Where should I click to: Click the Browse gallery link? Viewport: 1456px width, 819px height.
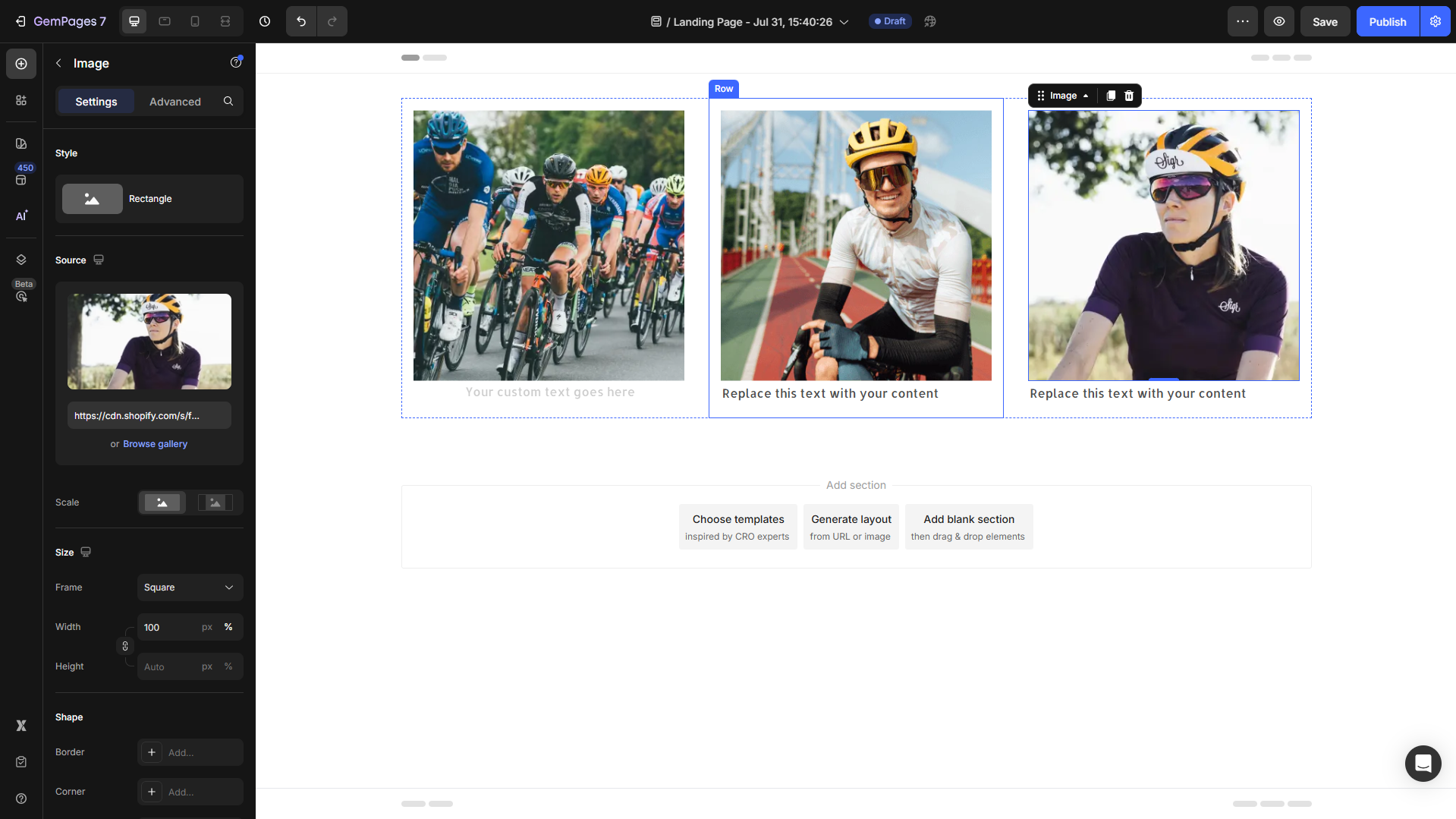155,444
